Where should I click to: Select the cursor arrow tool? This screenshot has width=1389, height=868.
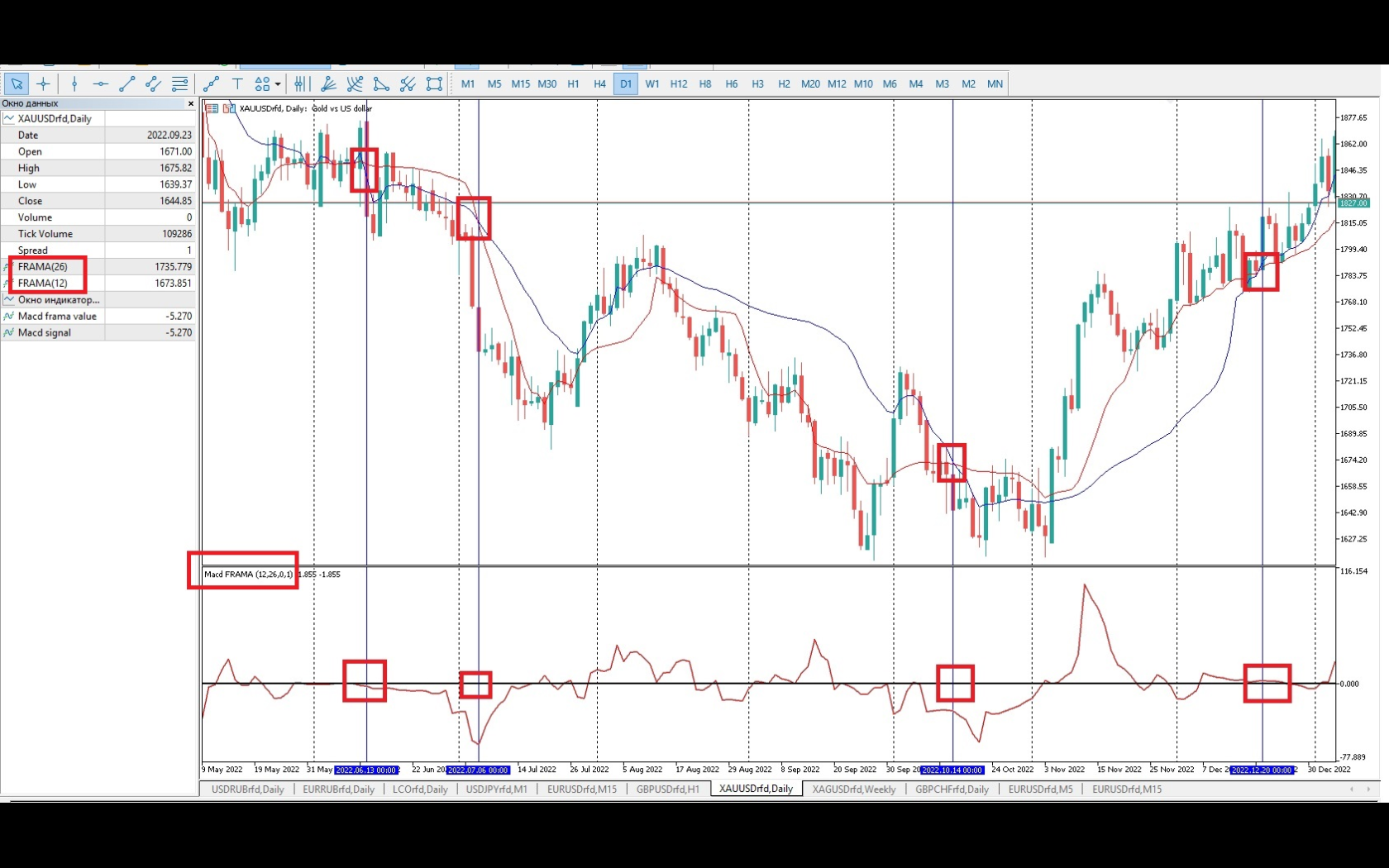click(17, 83)
